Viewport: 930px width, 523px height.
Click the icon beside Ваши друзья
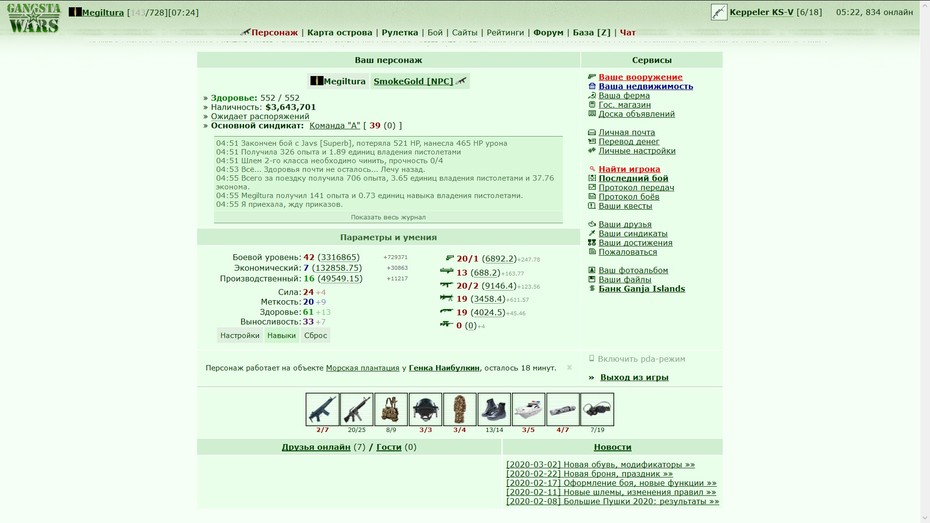591,224
